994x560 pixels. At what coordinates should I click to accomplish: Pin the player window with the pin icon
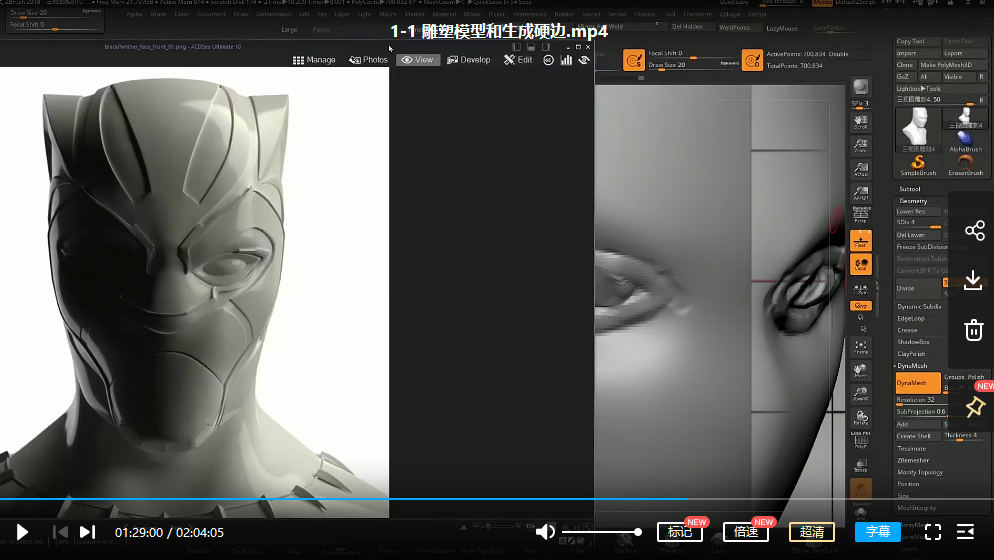(974, 406)
